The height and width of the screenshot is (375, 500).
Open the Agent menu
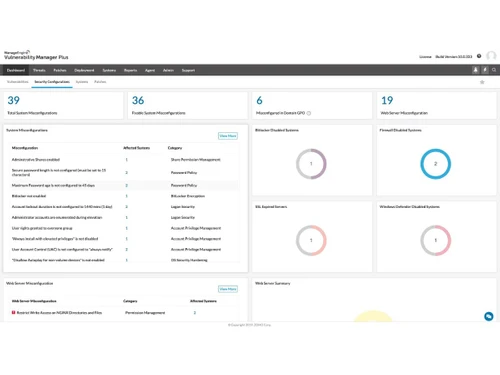coord(150,70)
